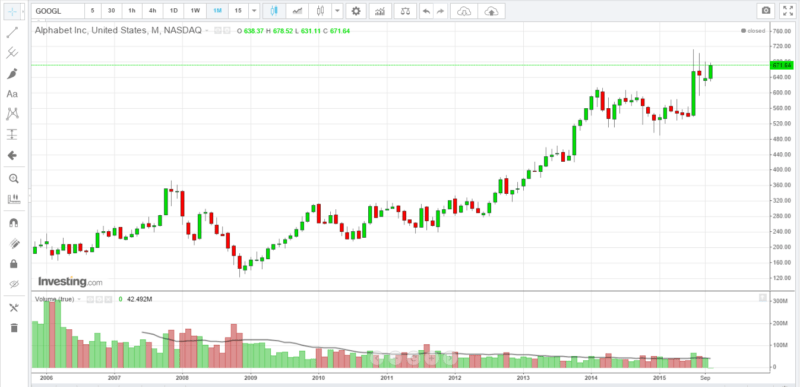Switch to line chart style
The image size is (800, 387).
point(297,11)
